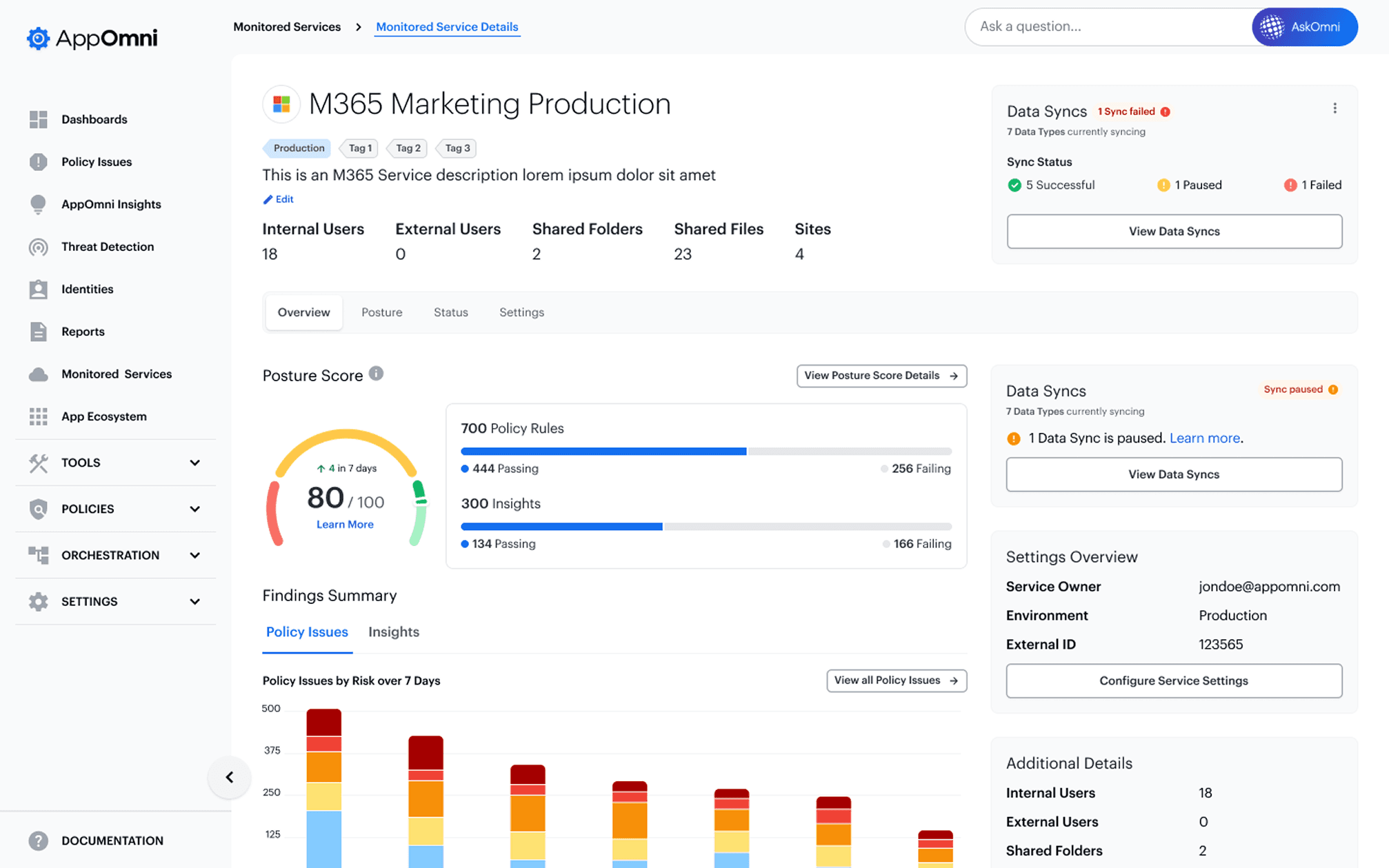
Task: Open Threat Detection radar icon
Action: click(39, 247)
